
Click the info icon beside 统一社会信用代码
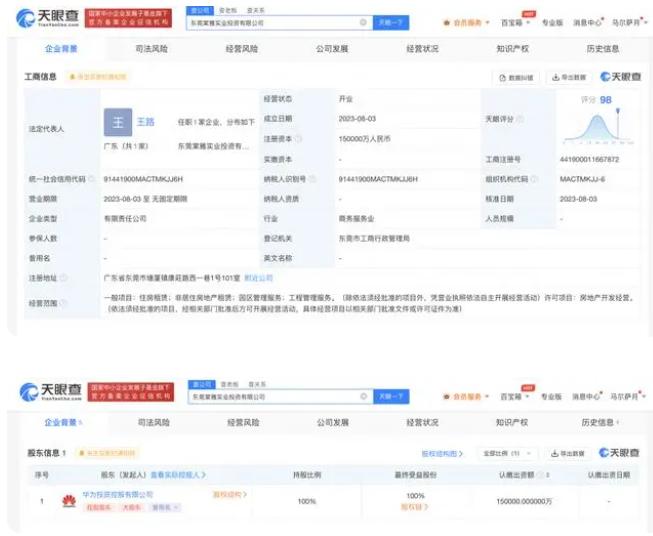[x=91, y=179]
